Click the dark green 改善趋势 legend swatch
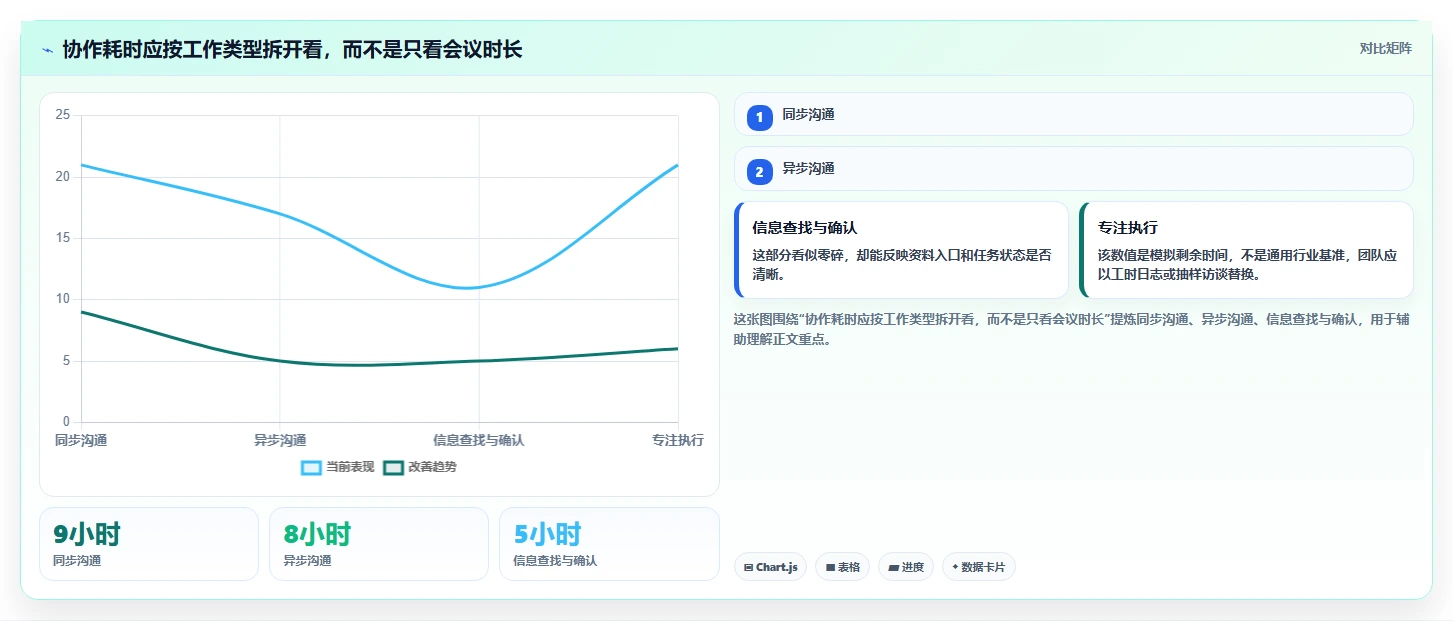 tap(393, 467)
